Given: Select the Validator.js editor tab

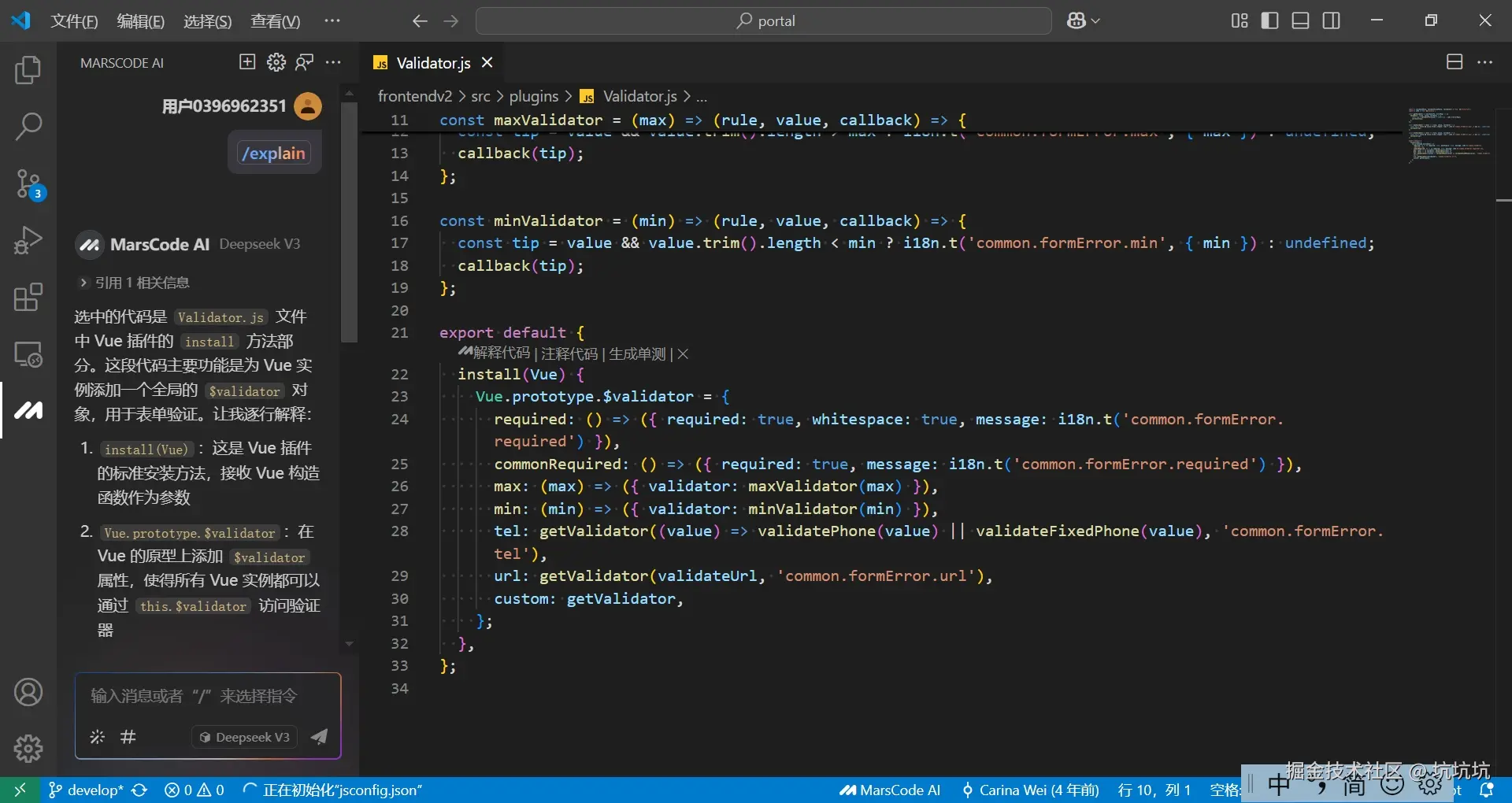Looking at the screenshot, I should (x=432, y=63).
